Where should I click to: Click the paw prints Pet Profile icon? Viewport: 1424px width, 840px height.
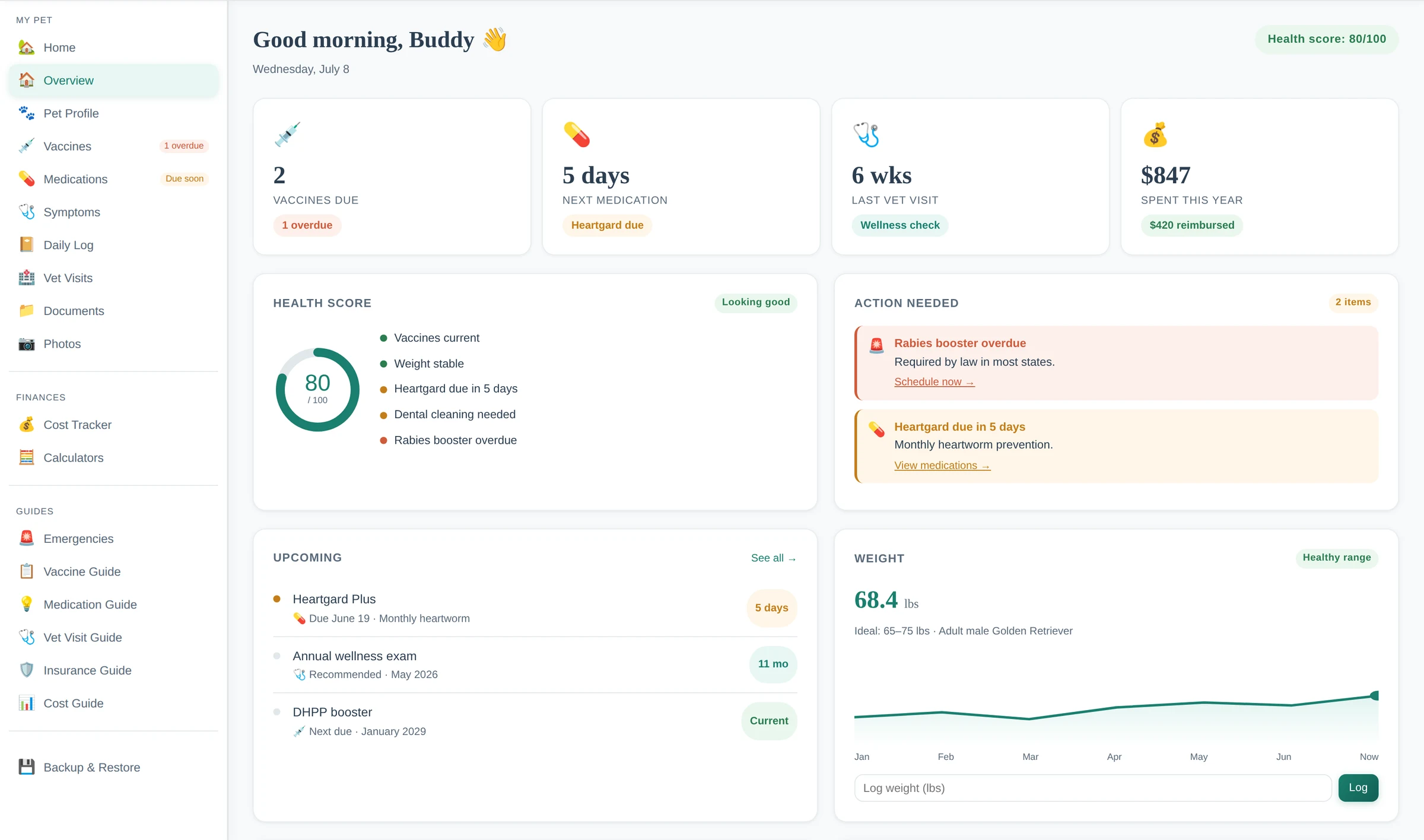pyautogui.click(x=26, y=113)
